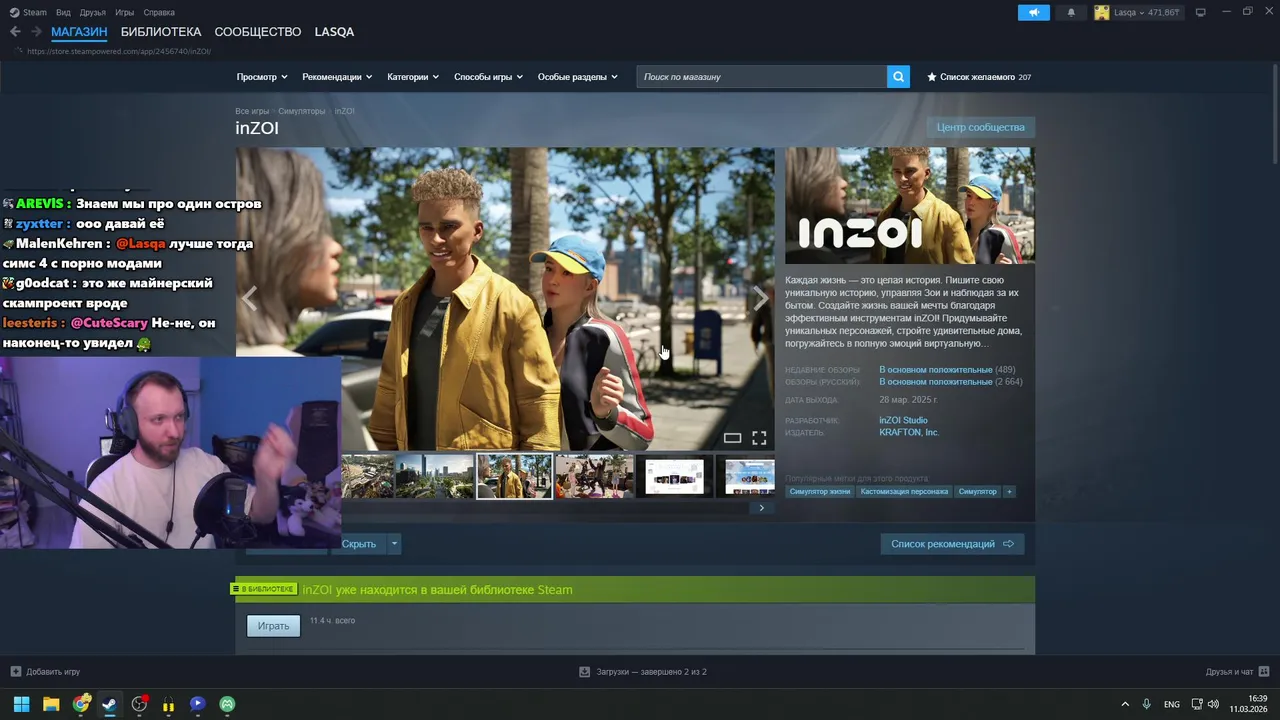Open the LASQA profile tab
This screenshot has width=1280, height=720.
[x=334, y=32]
